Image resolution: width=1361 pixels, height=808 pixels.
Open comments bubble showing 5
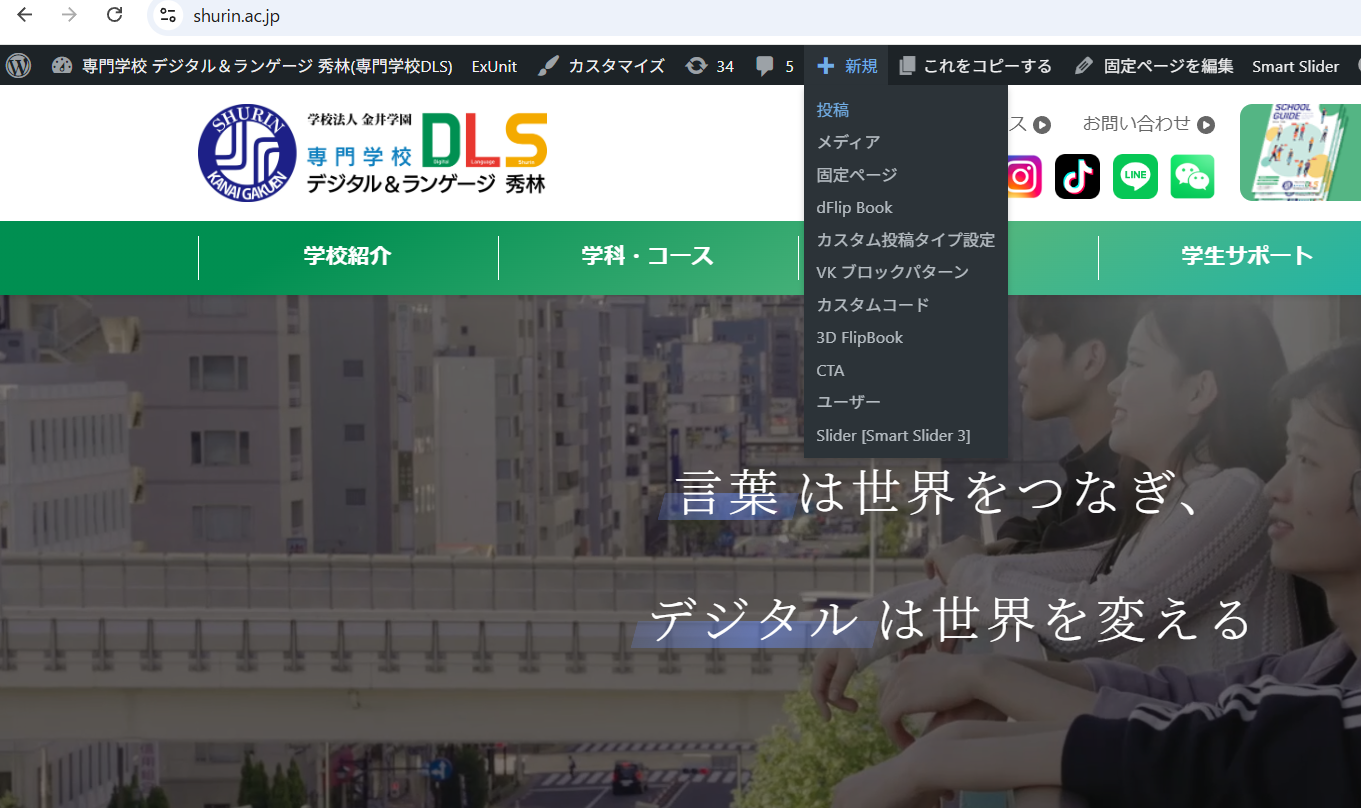[x=775, y=66]
